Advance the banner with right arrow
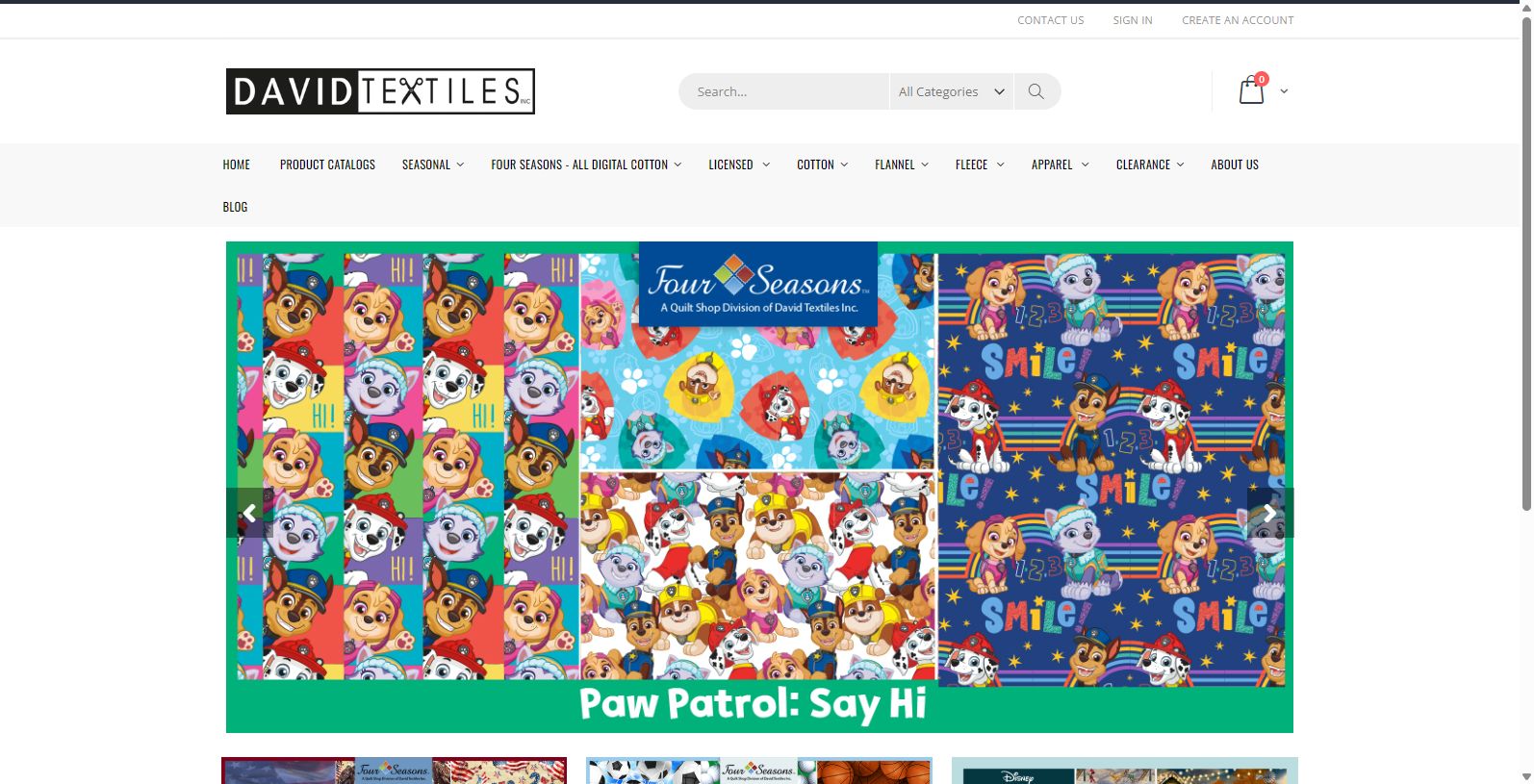This screenshot has height=784, width=1534. (x=1270, y=513)
